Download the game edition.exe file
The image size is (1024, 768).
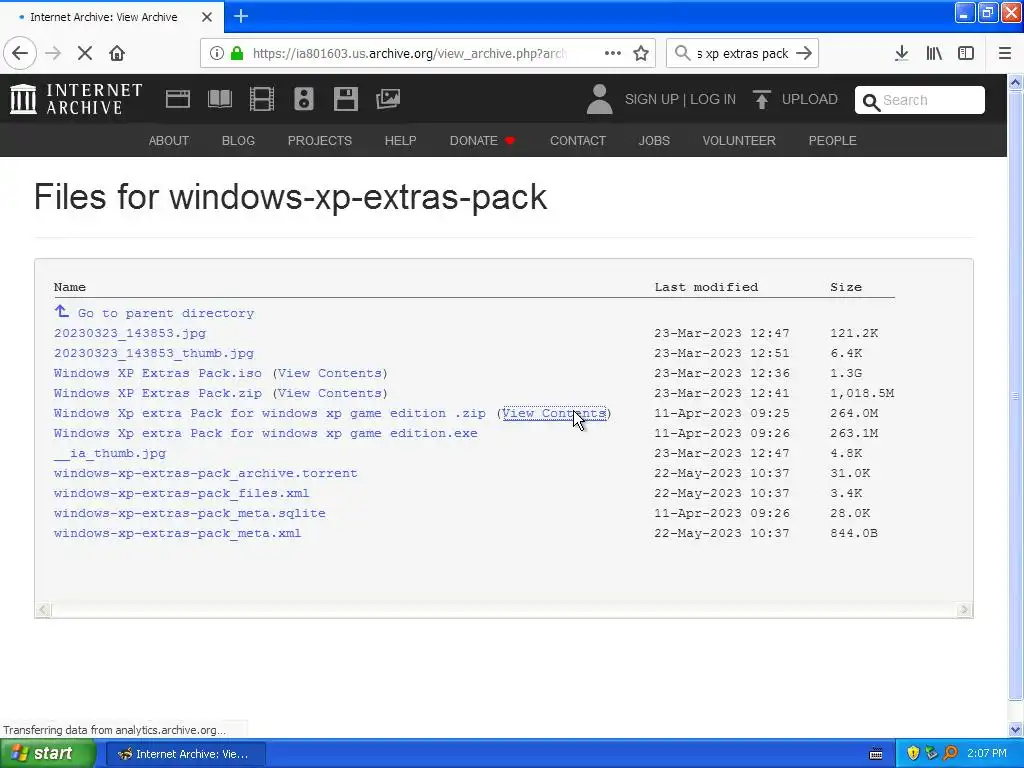point(266,434)
